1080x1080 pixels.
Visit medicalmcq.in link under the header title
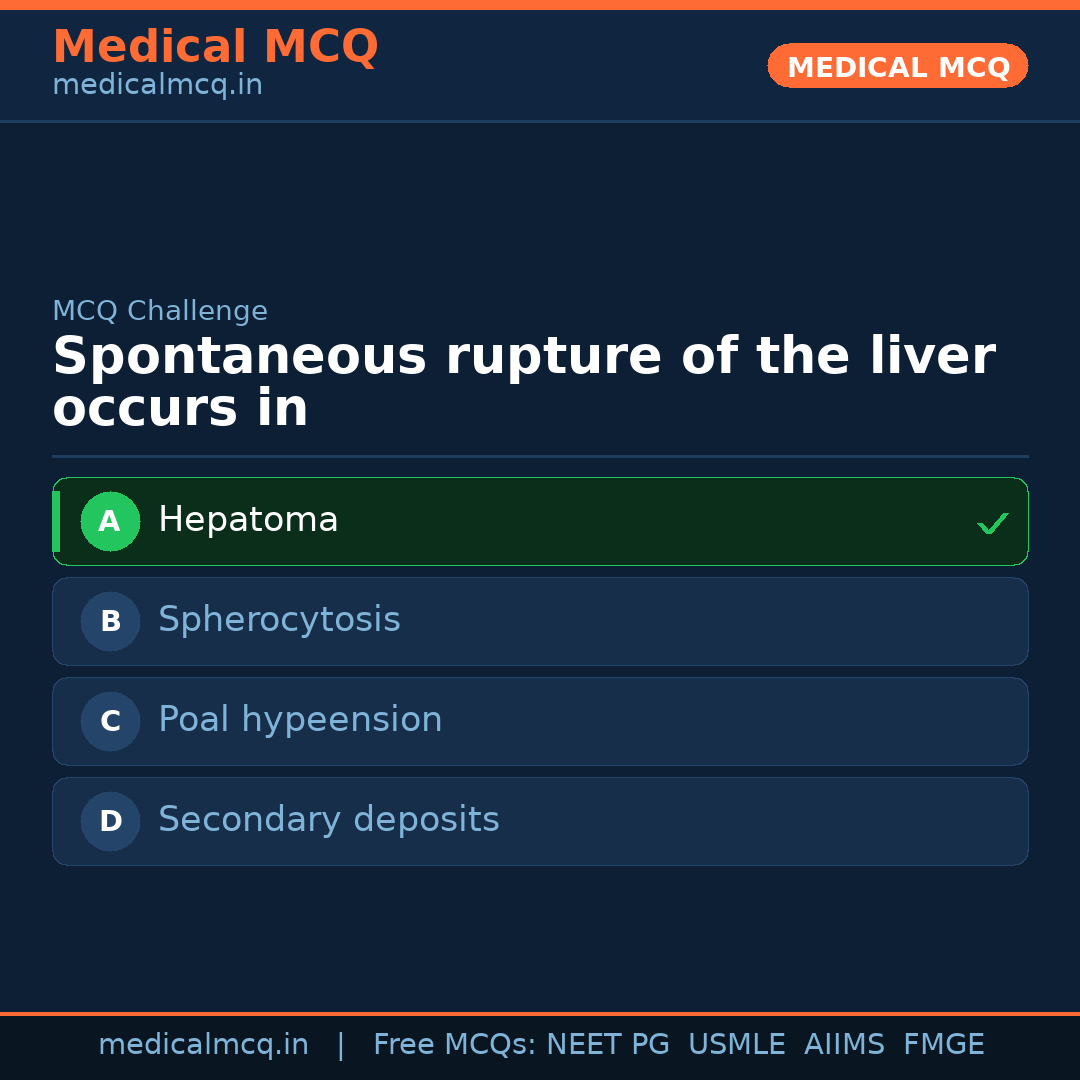click(157, 85)
